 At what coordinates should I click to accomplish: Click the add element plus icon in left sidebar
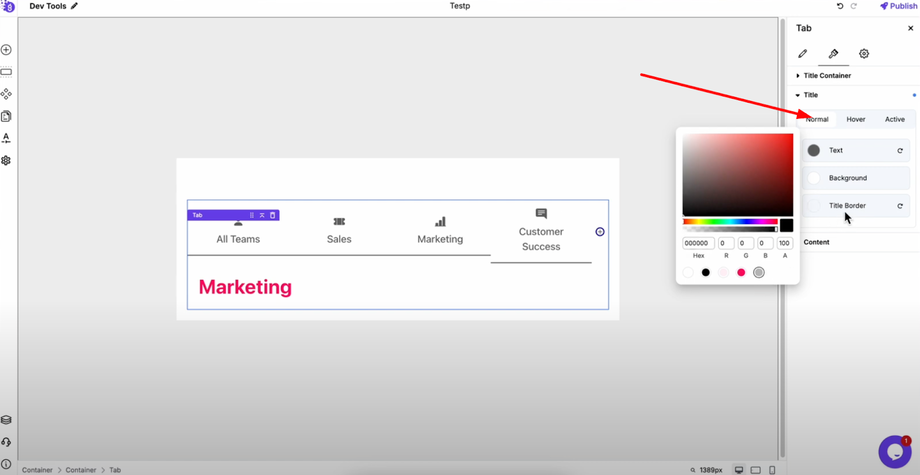6,50
